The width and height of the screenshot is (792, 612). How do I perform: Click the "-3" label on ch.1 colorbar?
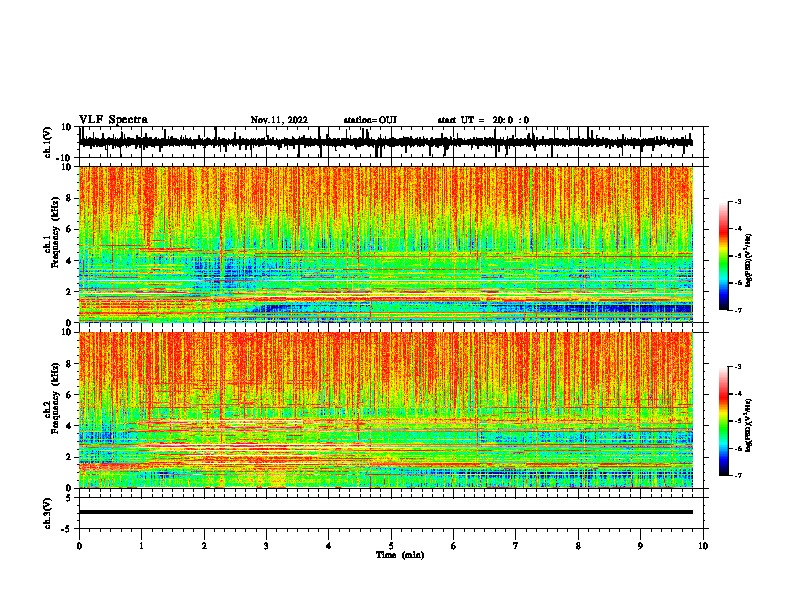point(737,201)
